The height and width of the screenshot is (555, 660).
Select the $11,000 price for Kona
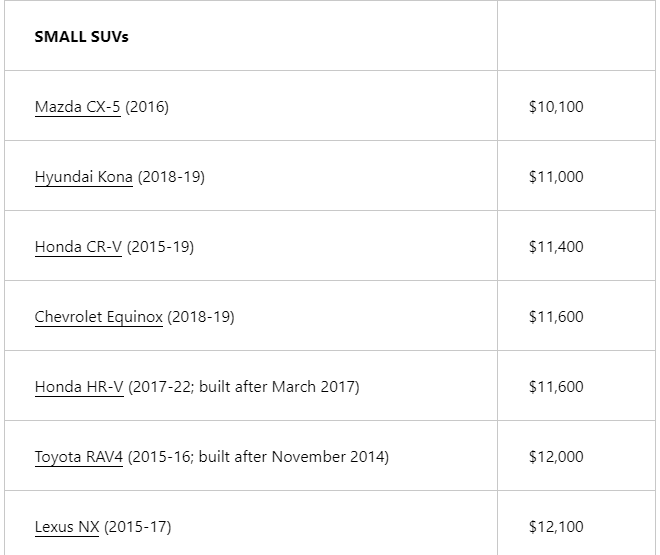click(x=555, y=177)
